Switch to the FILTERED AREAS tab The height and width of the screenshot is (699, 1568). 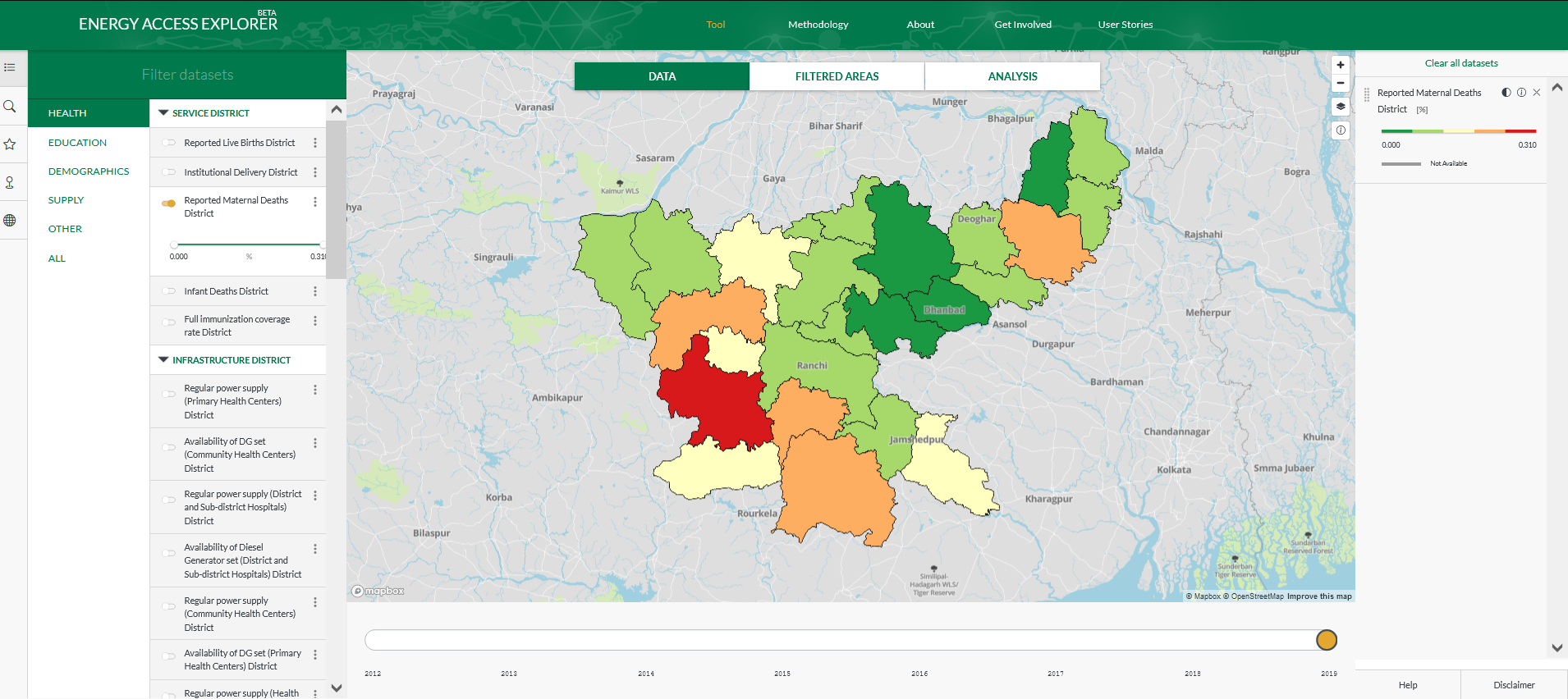tap(837, 76)
